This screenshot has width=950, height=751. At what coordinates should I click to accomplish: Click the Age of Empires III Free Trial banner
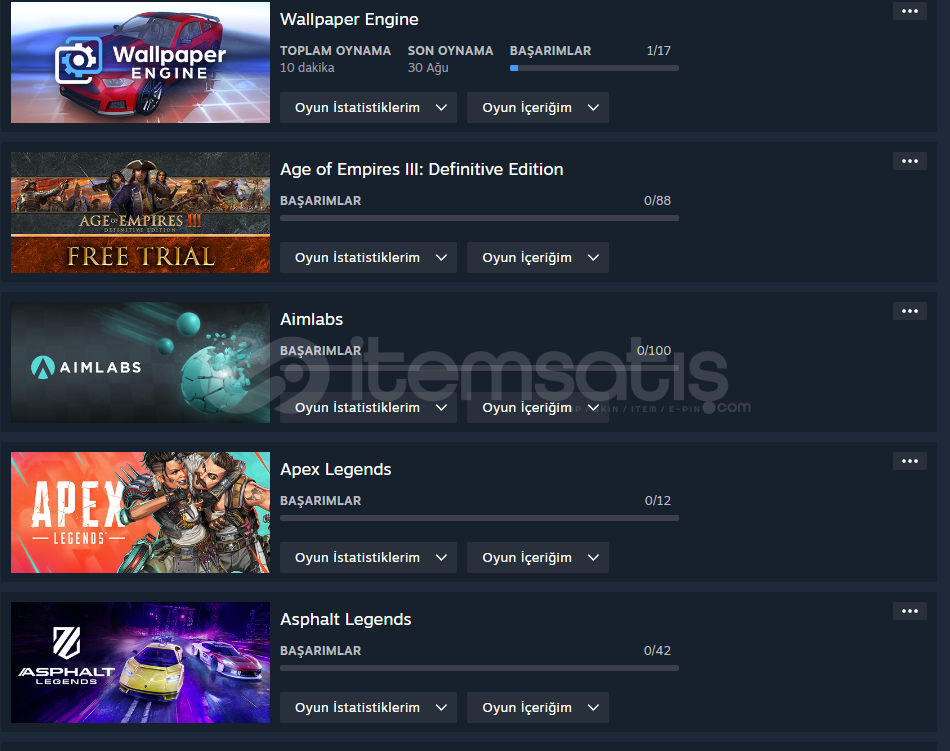[x=141, y=213]
